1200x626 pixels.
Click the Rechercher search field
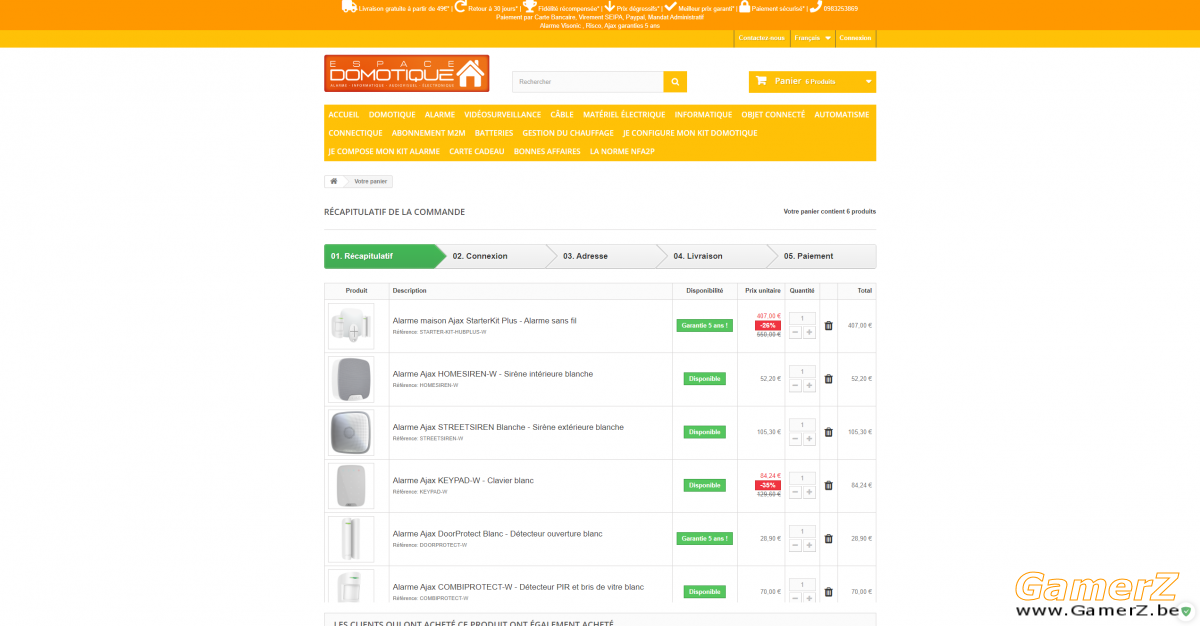(588, 82)
